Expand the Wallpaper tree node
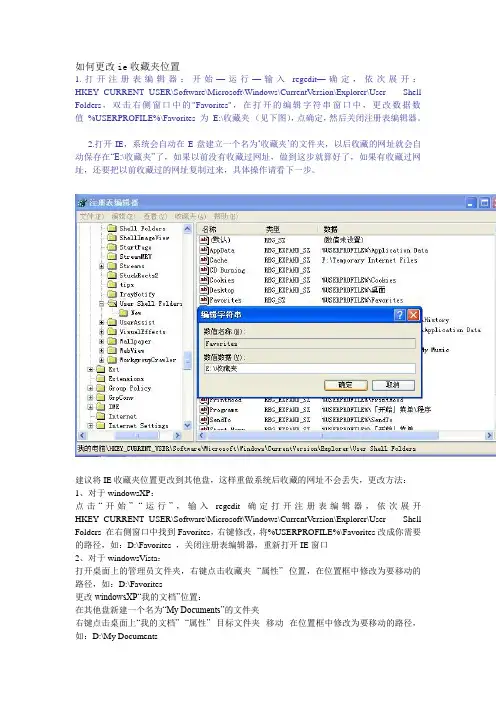The image size is (496, 702). [102, 341]
